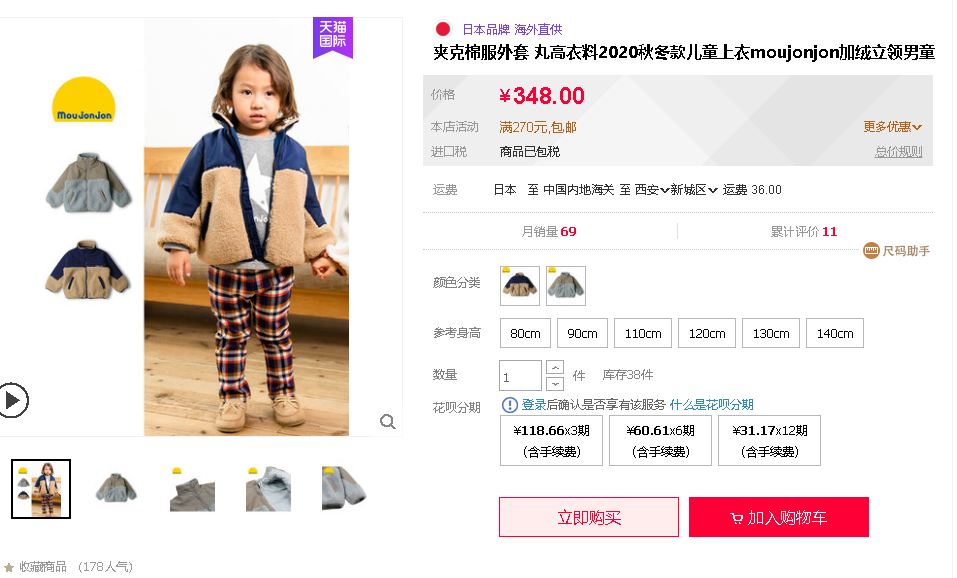
Task: Open the 总价规则 link
Action: click(x=898, y=151)
